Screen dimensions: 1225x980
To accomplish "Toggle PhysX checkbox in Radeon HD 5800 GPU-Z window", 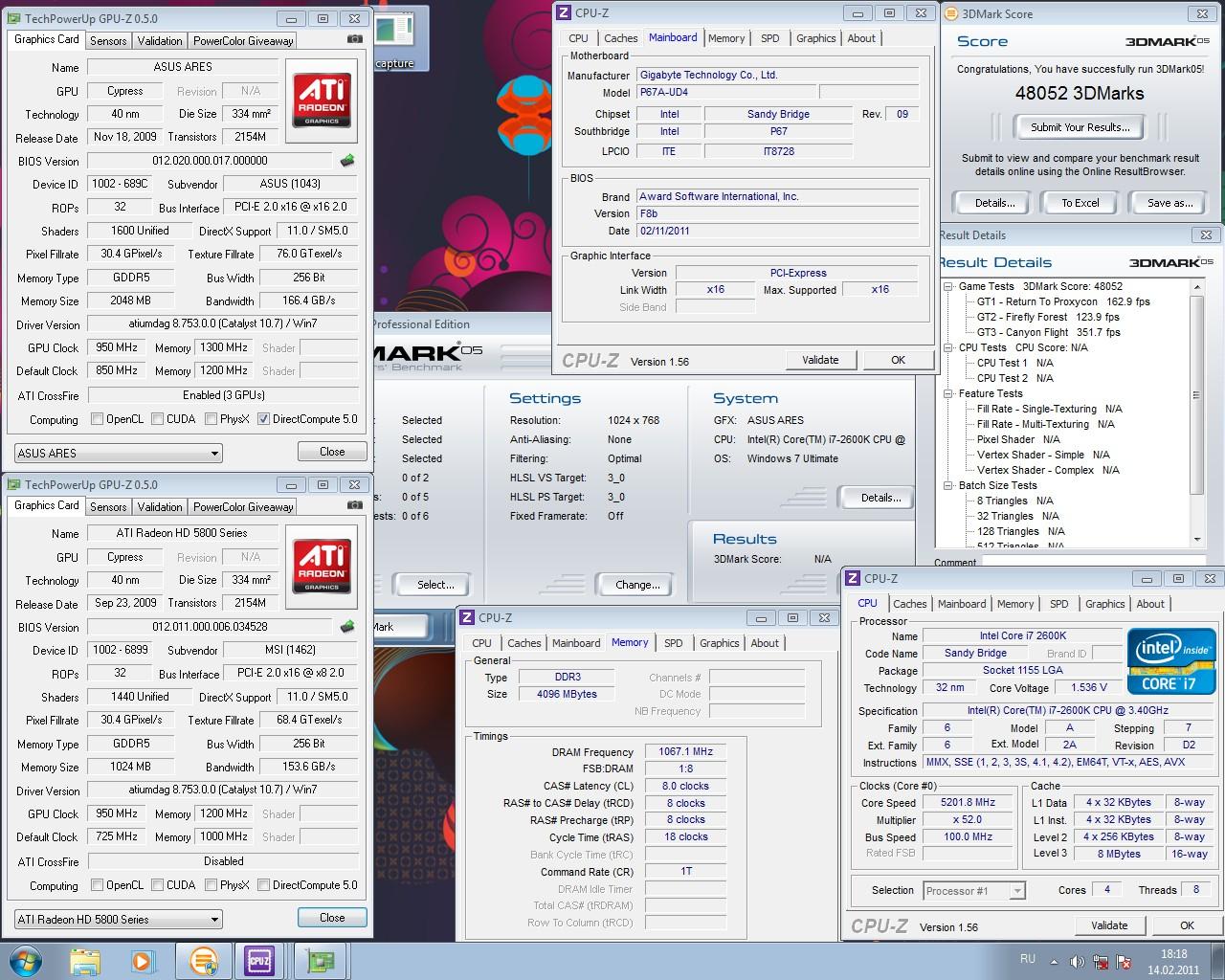I will coord(211,884).
